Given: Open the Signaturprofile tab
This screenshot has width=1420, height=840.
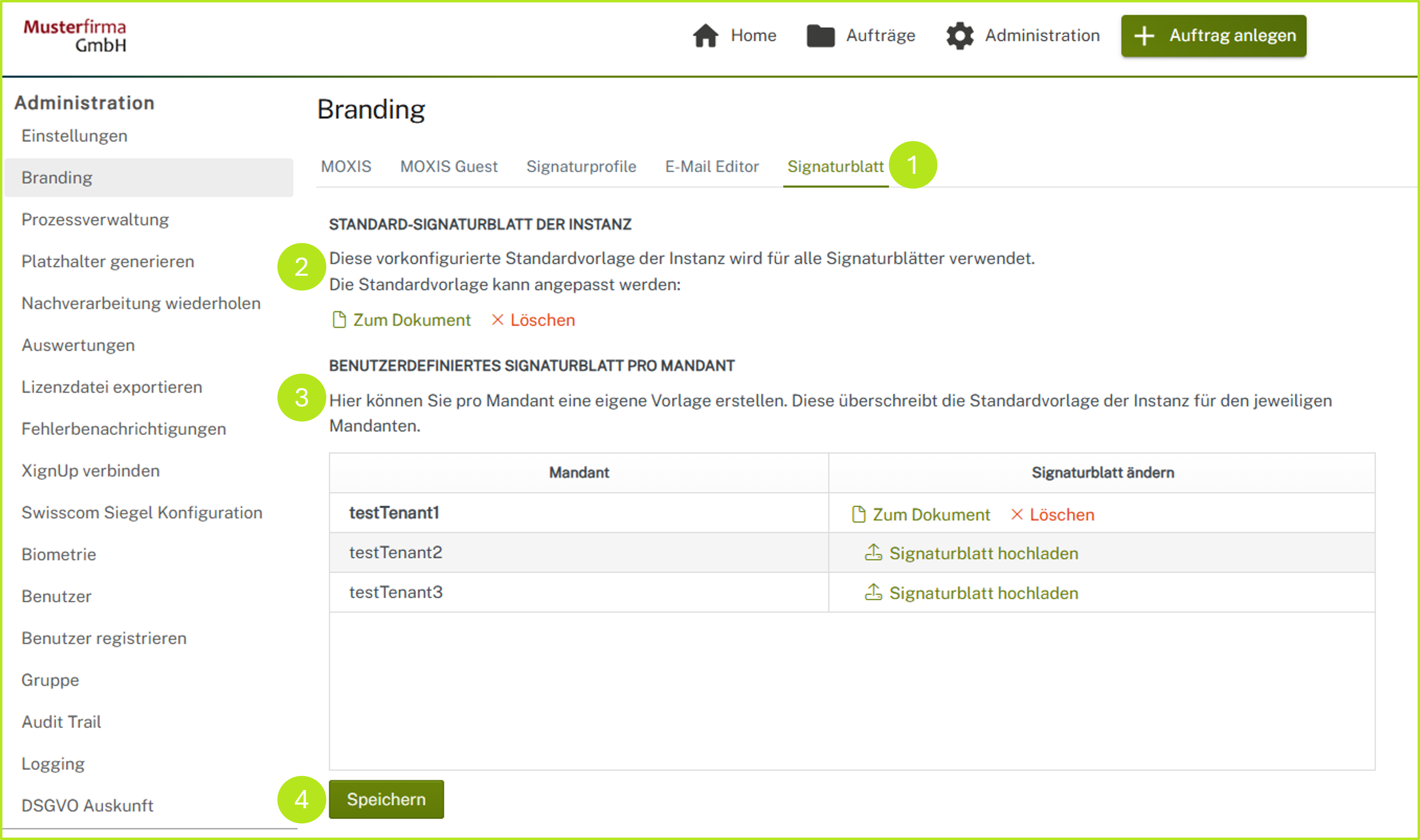Looking at the screenshot, I should [581, 166].
